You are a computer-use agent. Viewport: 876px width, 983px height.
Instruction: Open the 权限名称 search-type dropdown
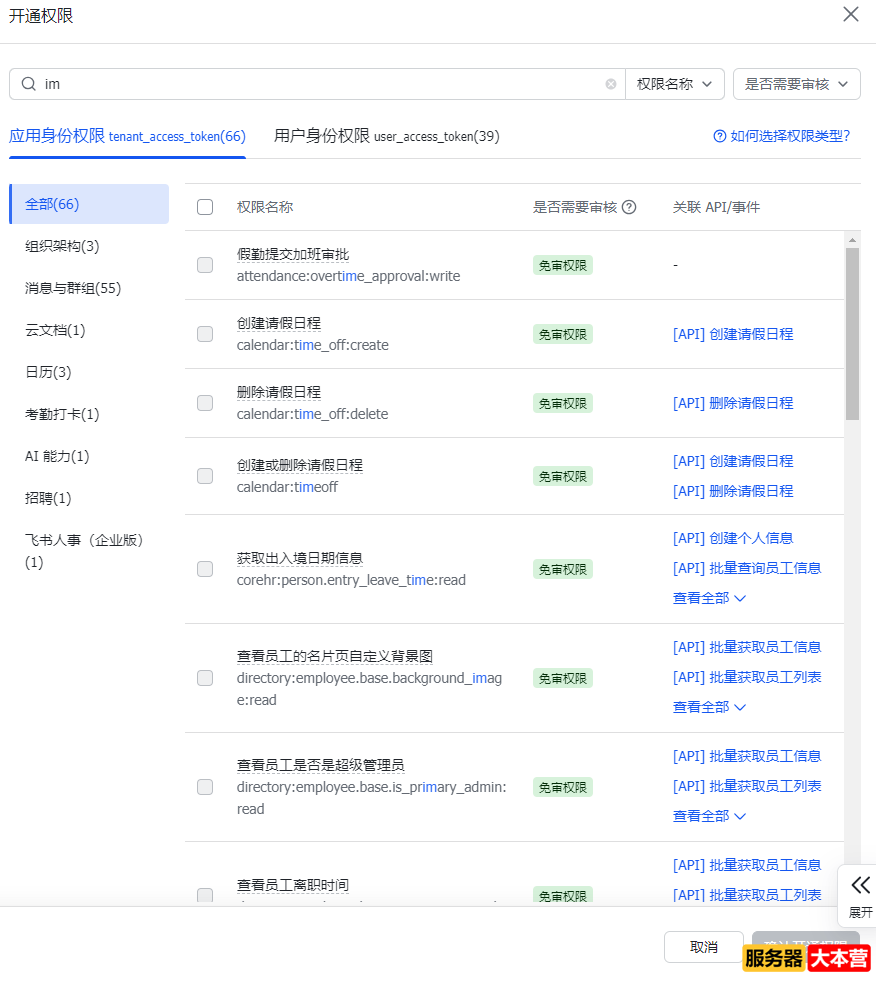tap(675, 84)
